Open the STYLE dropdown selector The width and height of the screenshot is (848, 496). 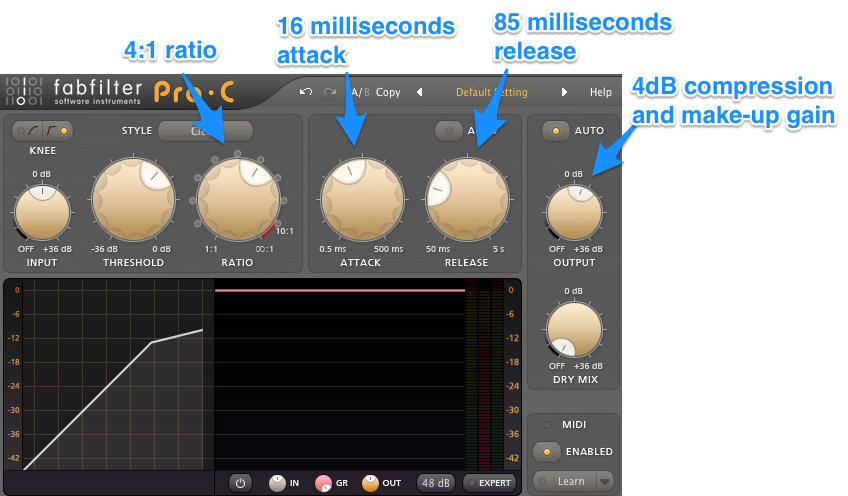click(x=206, y=131)
